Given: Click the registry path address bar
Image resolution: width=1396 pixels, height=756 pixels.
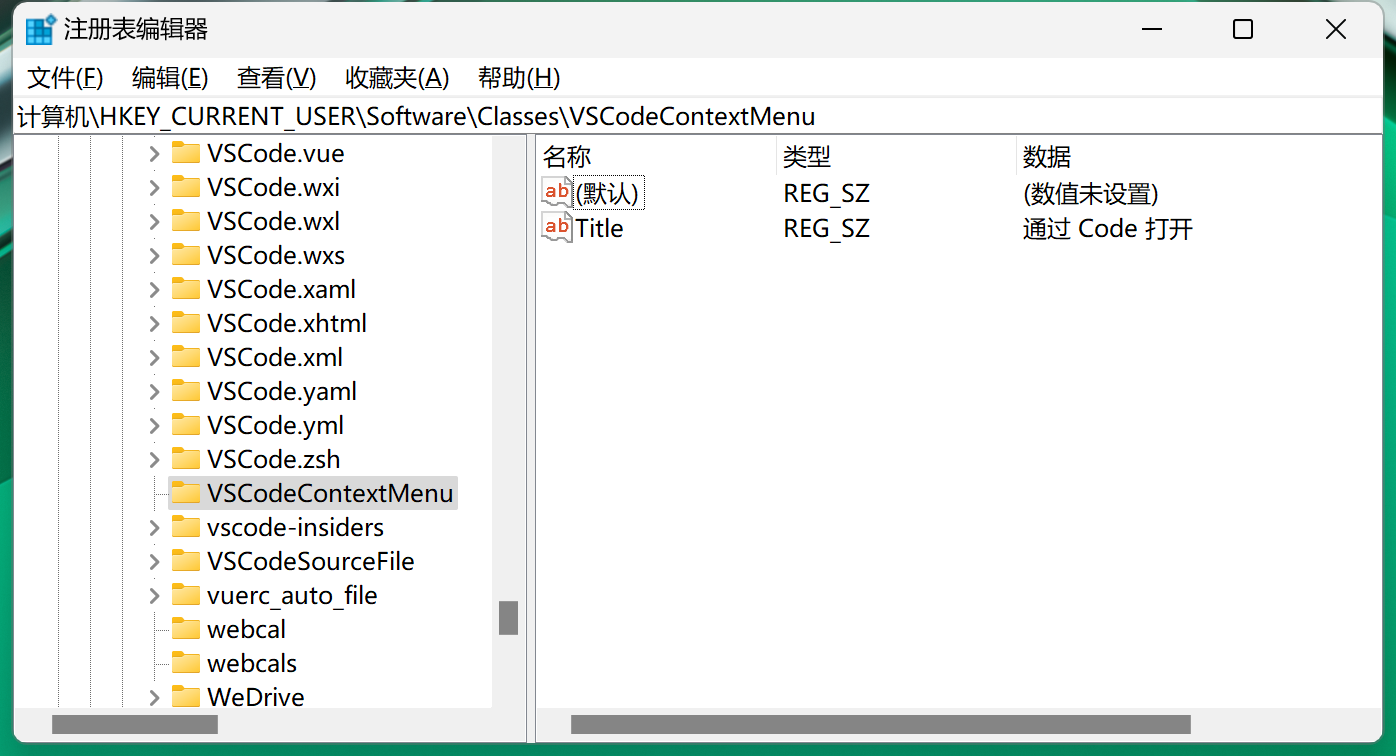Looking at the screenshot, I should [698, 116].
